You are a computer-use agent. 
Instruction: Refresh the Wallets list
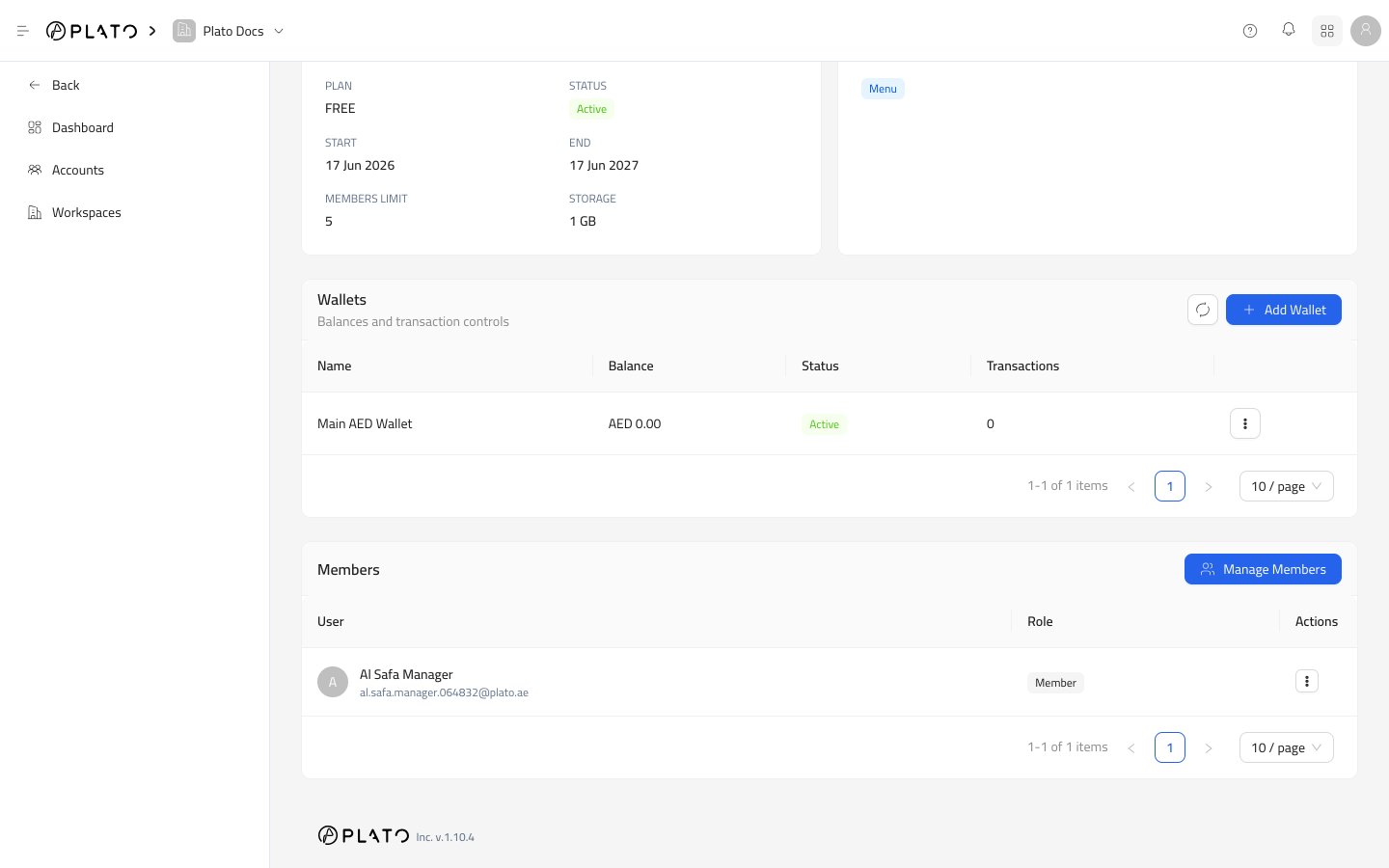pos(1203,310)
